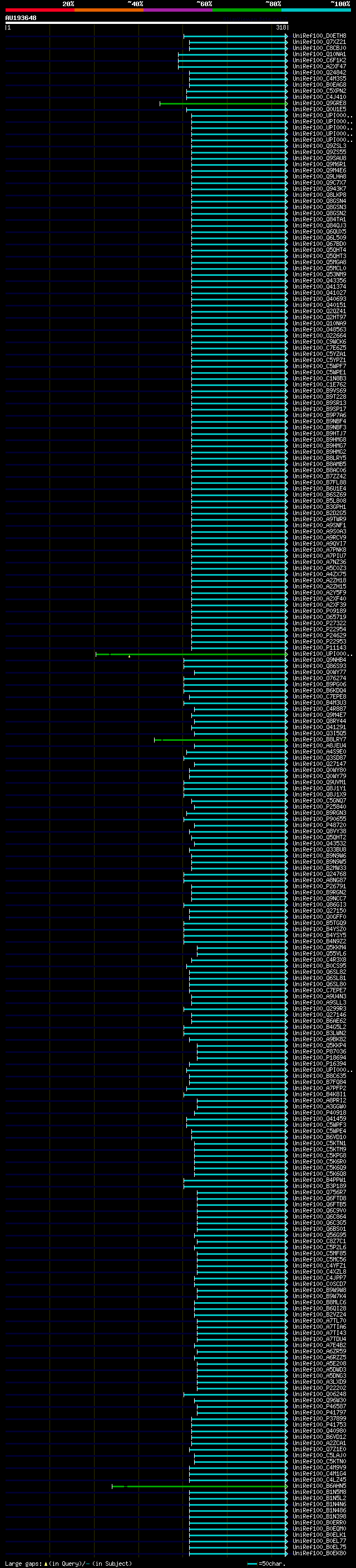Select UniRef100_P25840 entry
Viewport: 356px width, 1568px height.
(319, 807)
